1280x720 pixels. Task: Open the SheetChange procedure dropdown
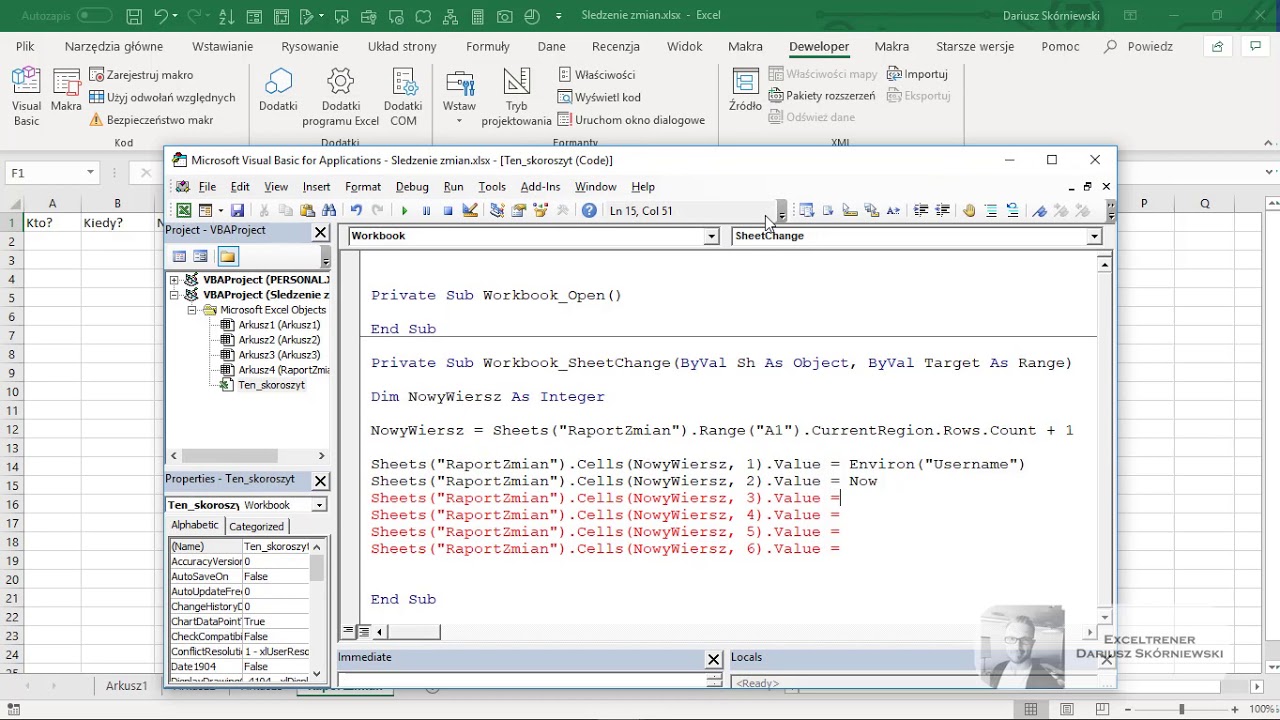[x=1094, y=236]
